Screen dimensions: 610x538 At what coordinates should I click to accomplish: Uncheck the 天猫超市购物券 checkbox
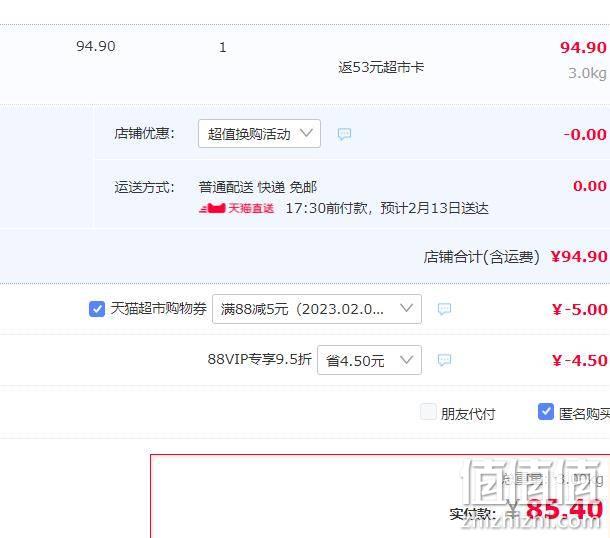pyautogui.click(x=97, y=309)
